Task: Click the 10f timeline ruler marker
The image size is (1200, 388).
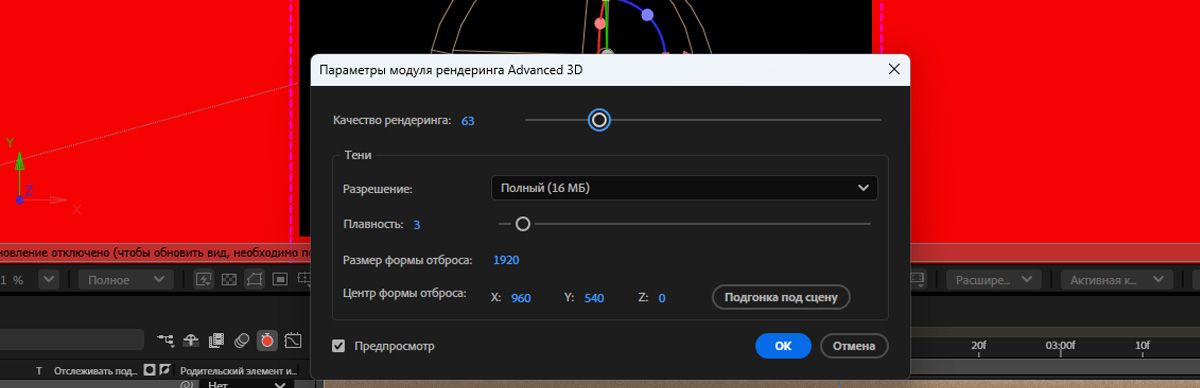Action: (1142, 345)
